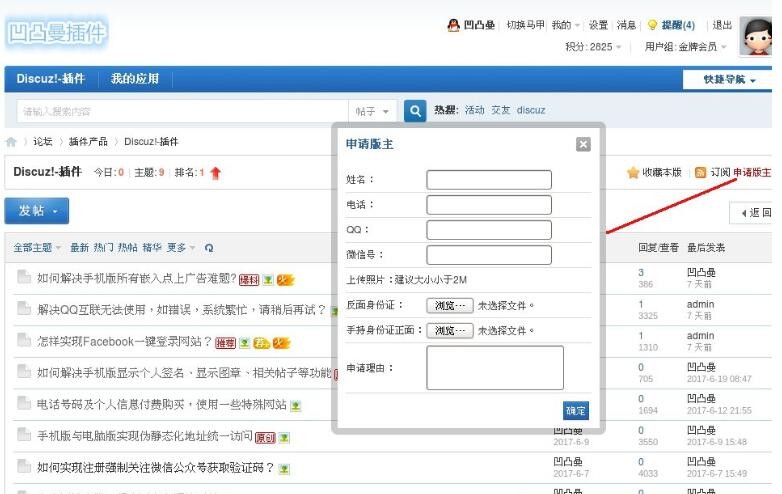Click the 设置 link
This screenshot has width=782, height=494.
coord(598,25)
